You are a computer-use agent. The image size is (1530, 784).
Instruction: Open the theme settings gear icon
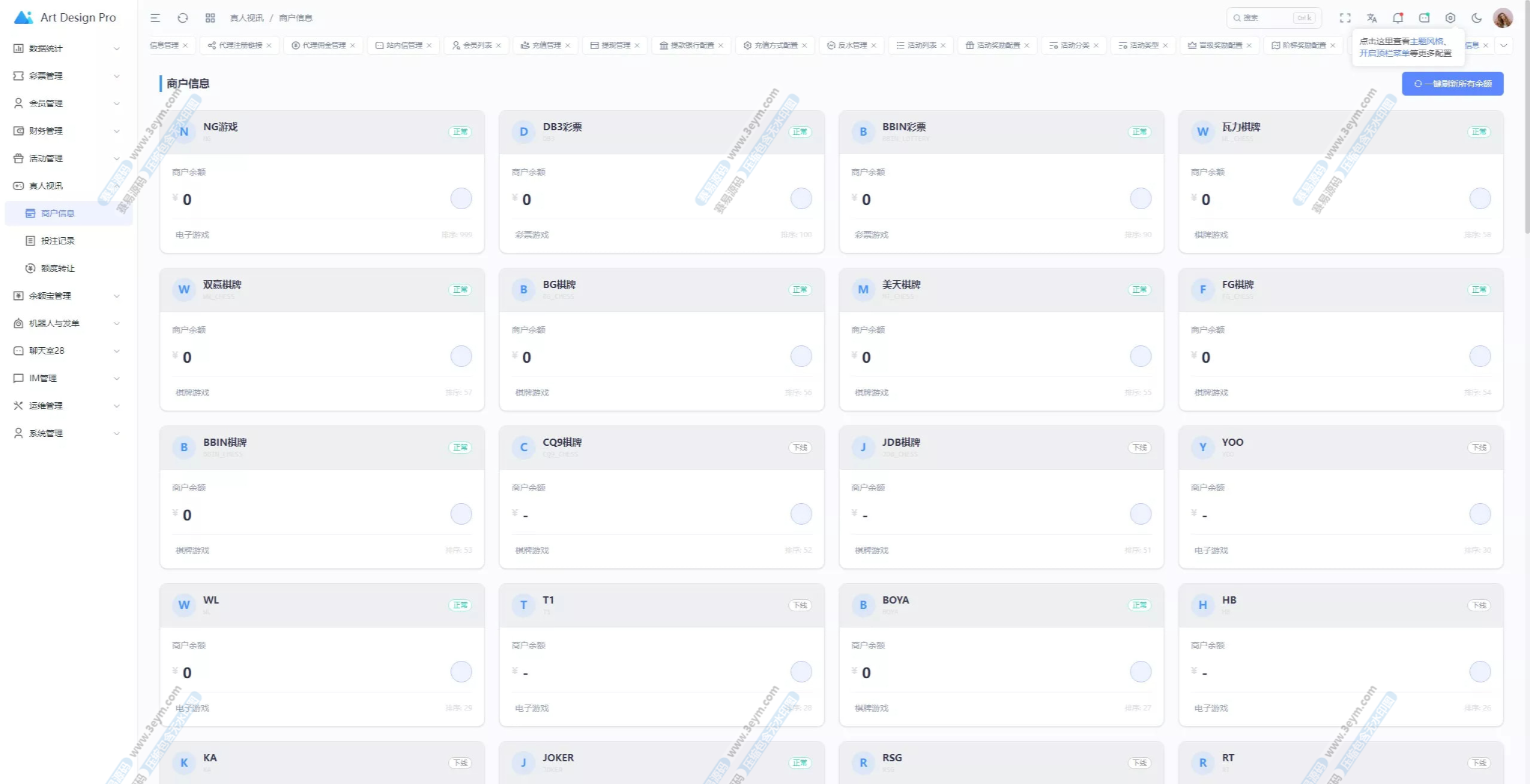click(x=1450, y=18)
